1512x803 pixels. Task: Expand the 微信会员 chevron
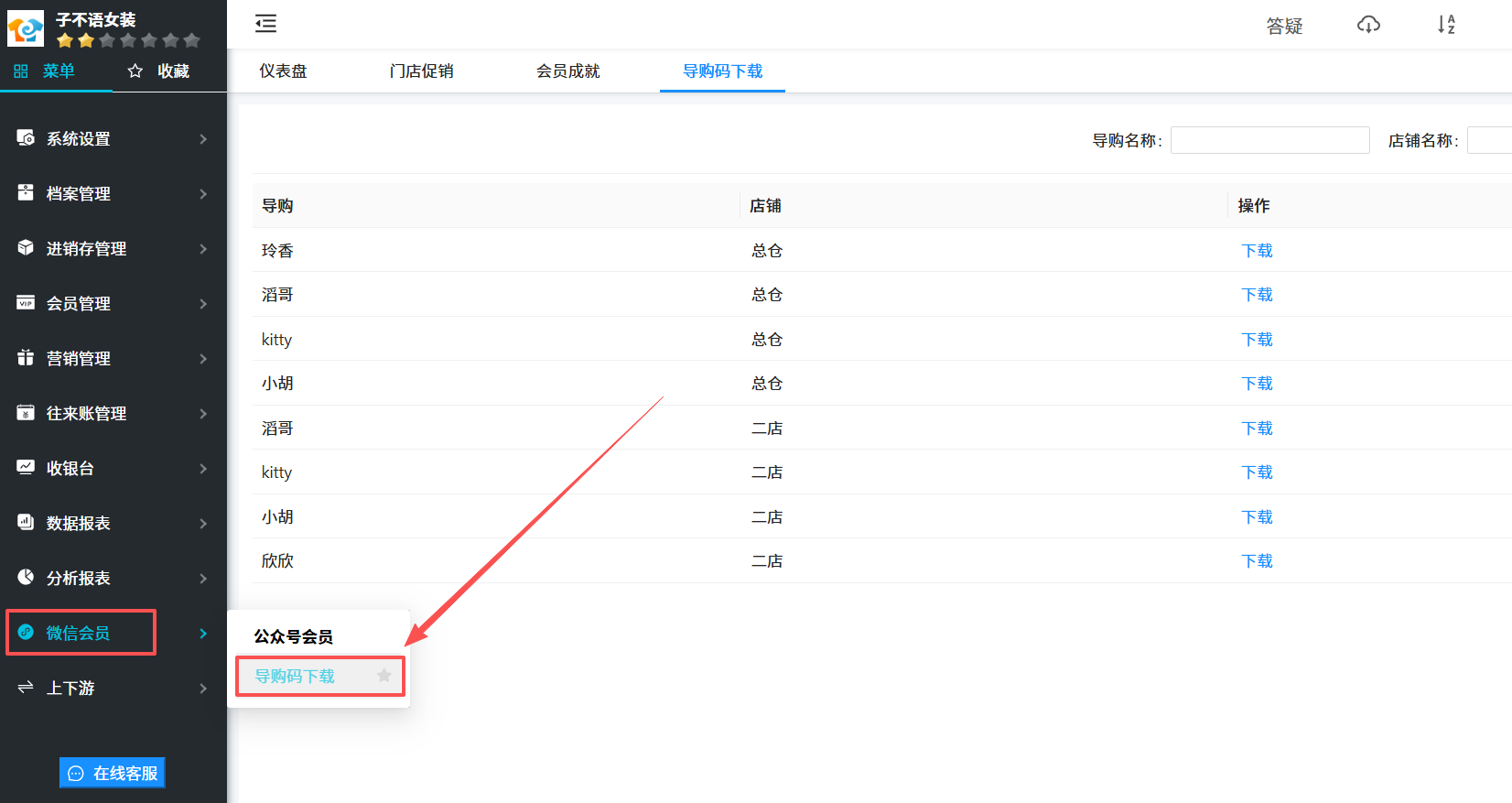[203, 634]
